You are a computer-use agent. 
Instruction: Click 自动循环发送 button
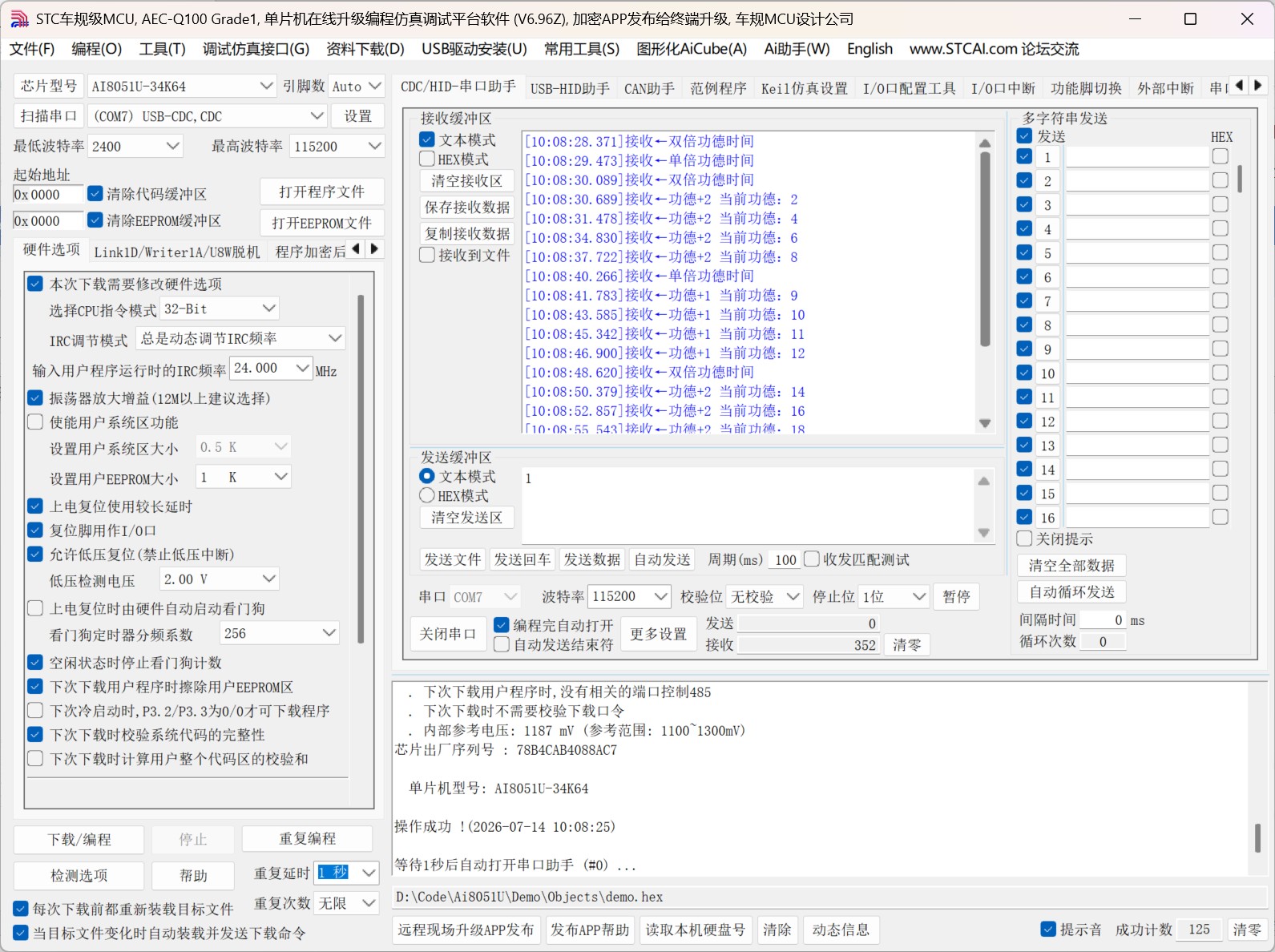1071,592
